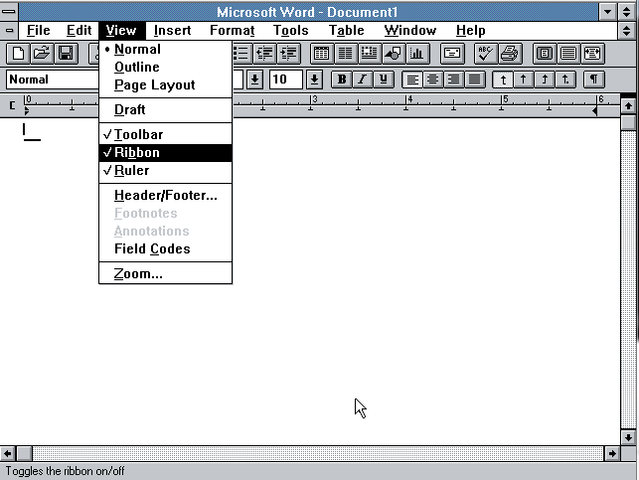
Task: Choose Page Layout from the View menu
Action: 165,85
